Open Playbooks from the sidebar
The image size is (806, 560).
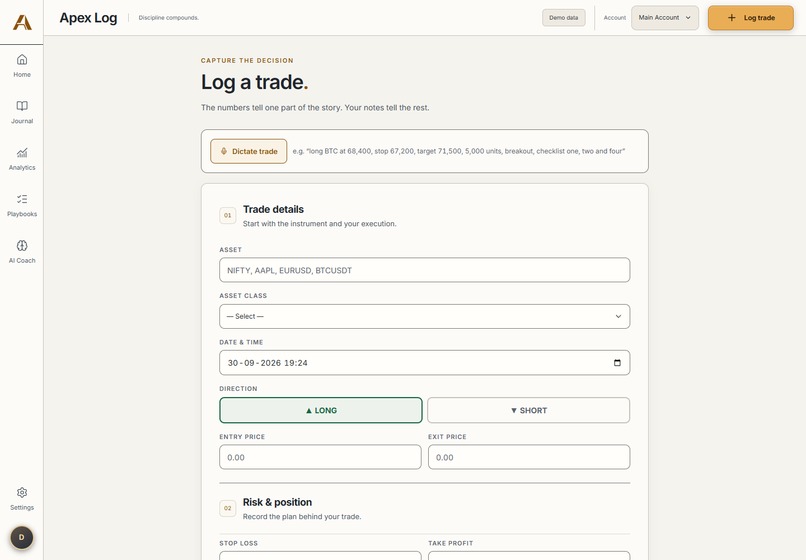[x=22, y=205]
